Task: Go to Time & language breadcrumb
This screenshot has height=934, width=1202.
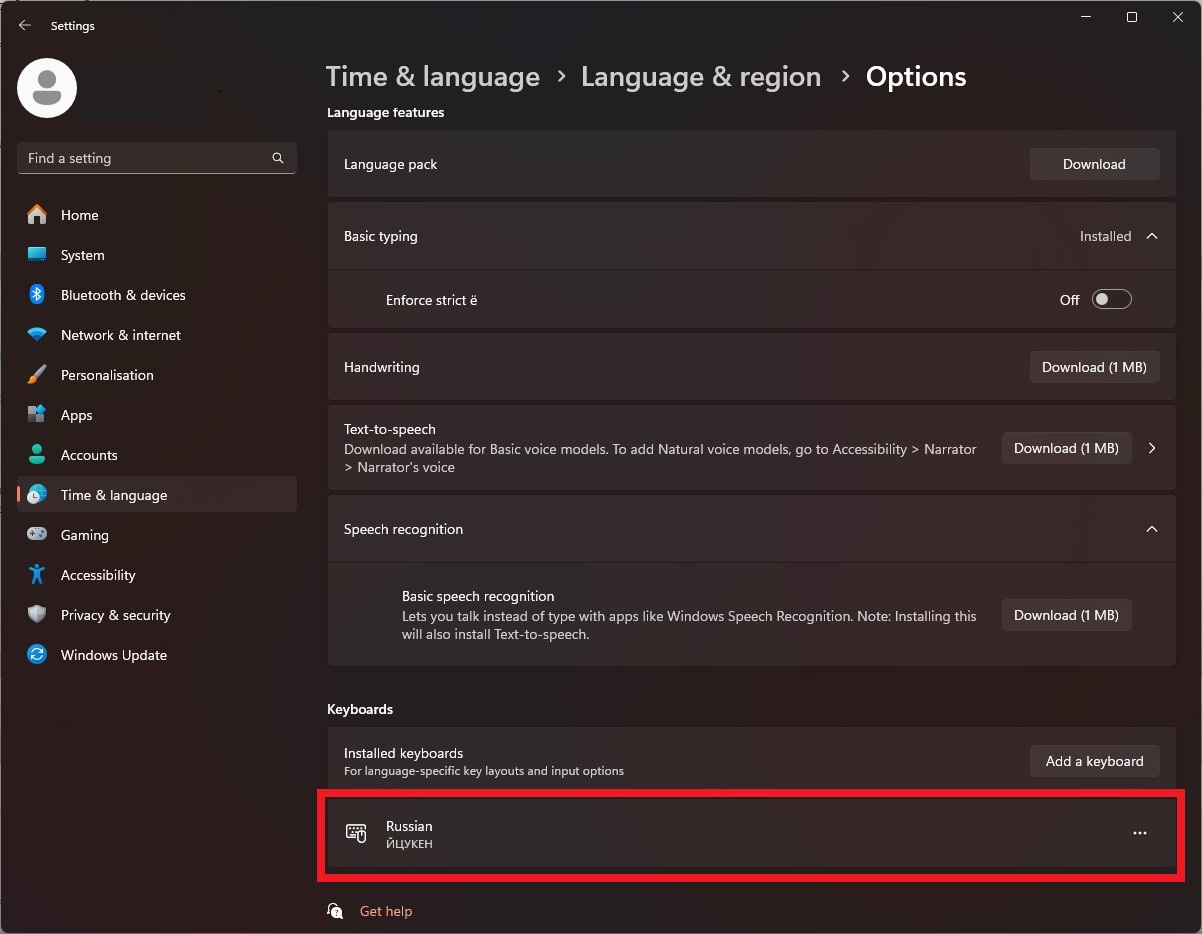Action: 433,77
